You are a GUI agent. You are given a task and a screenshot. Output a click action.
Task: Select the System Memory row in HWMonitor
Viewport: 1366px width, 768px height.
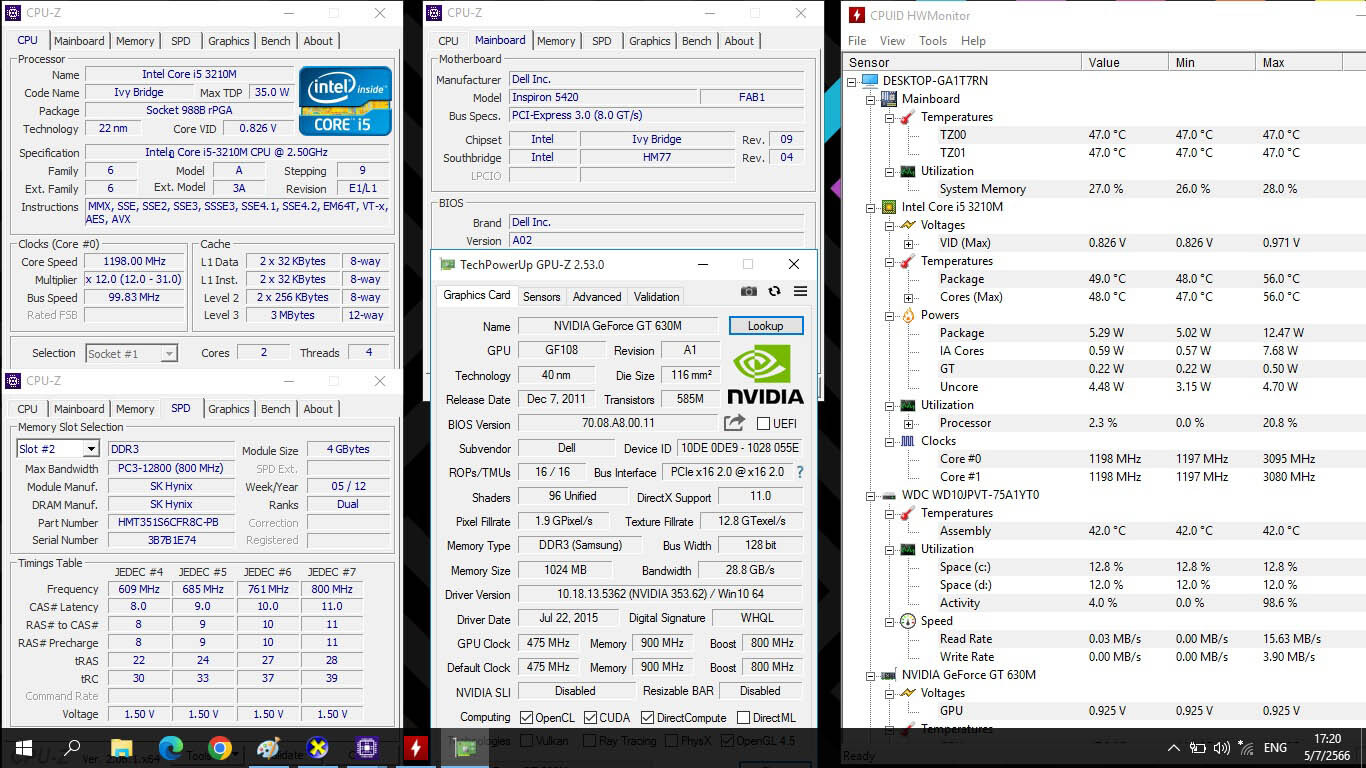[x=1102, y=189]
